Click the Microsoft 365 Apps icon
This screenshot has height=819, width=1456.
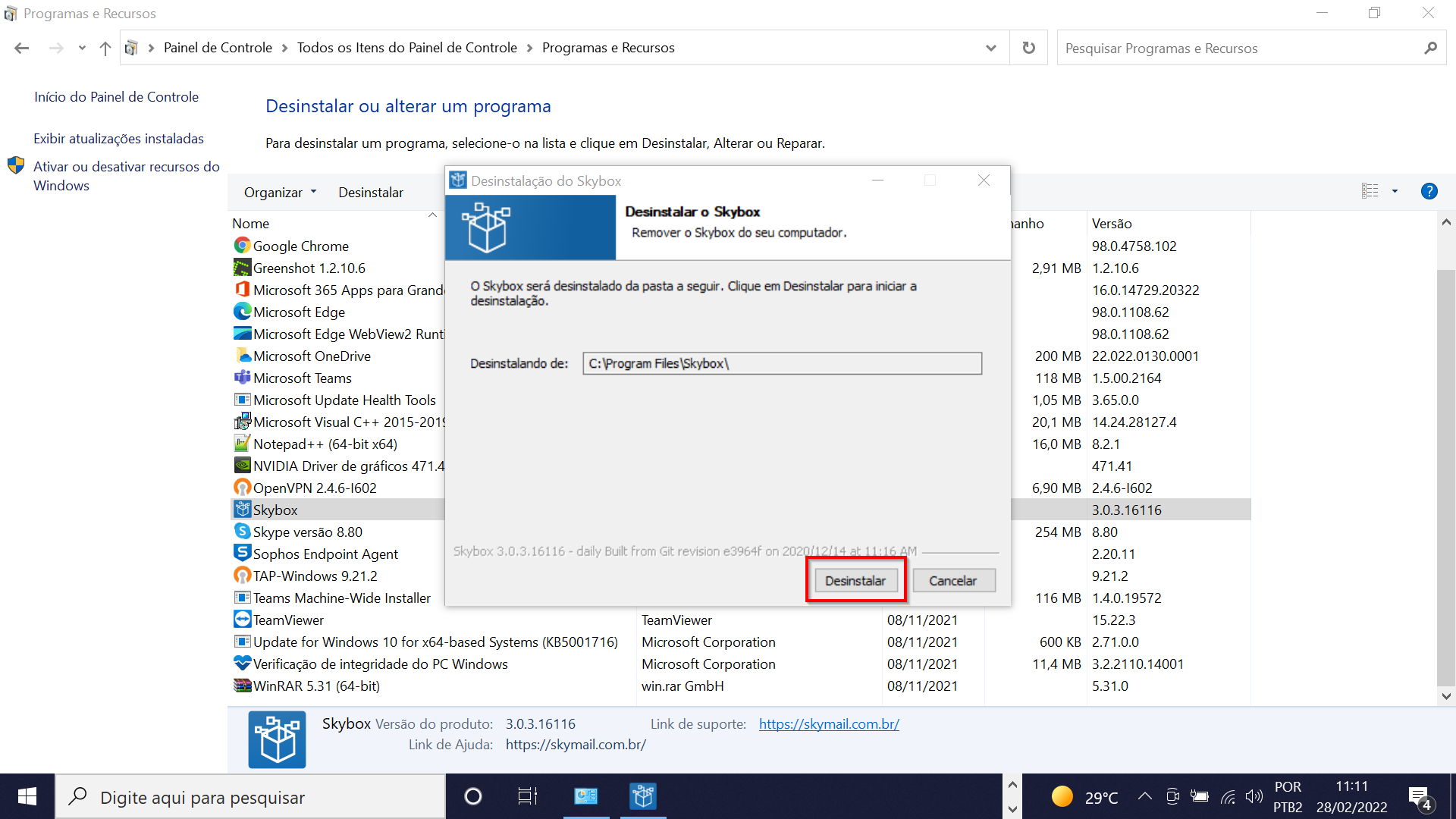coord(242,290)
